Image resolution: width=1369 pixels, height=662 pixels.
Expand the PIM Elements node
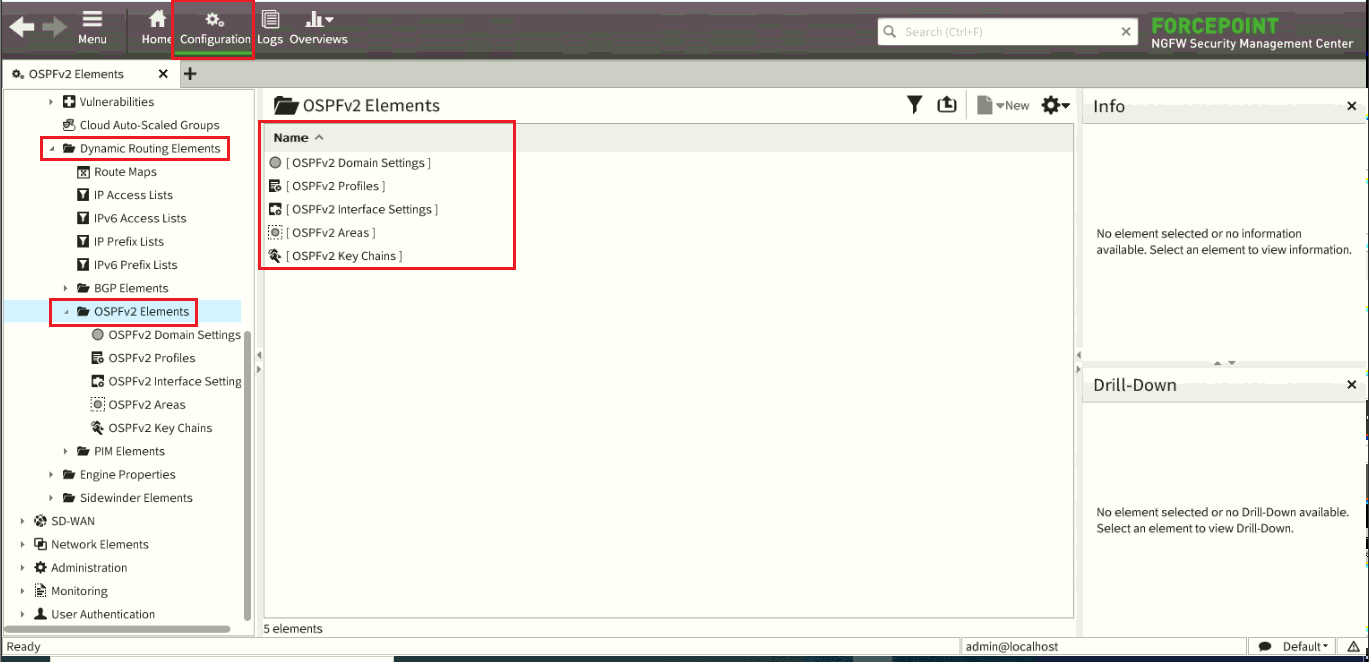[66, 451]
